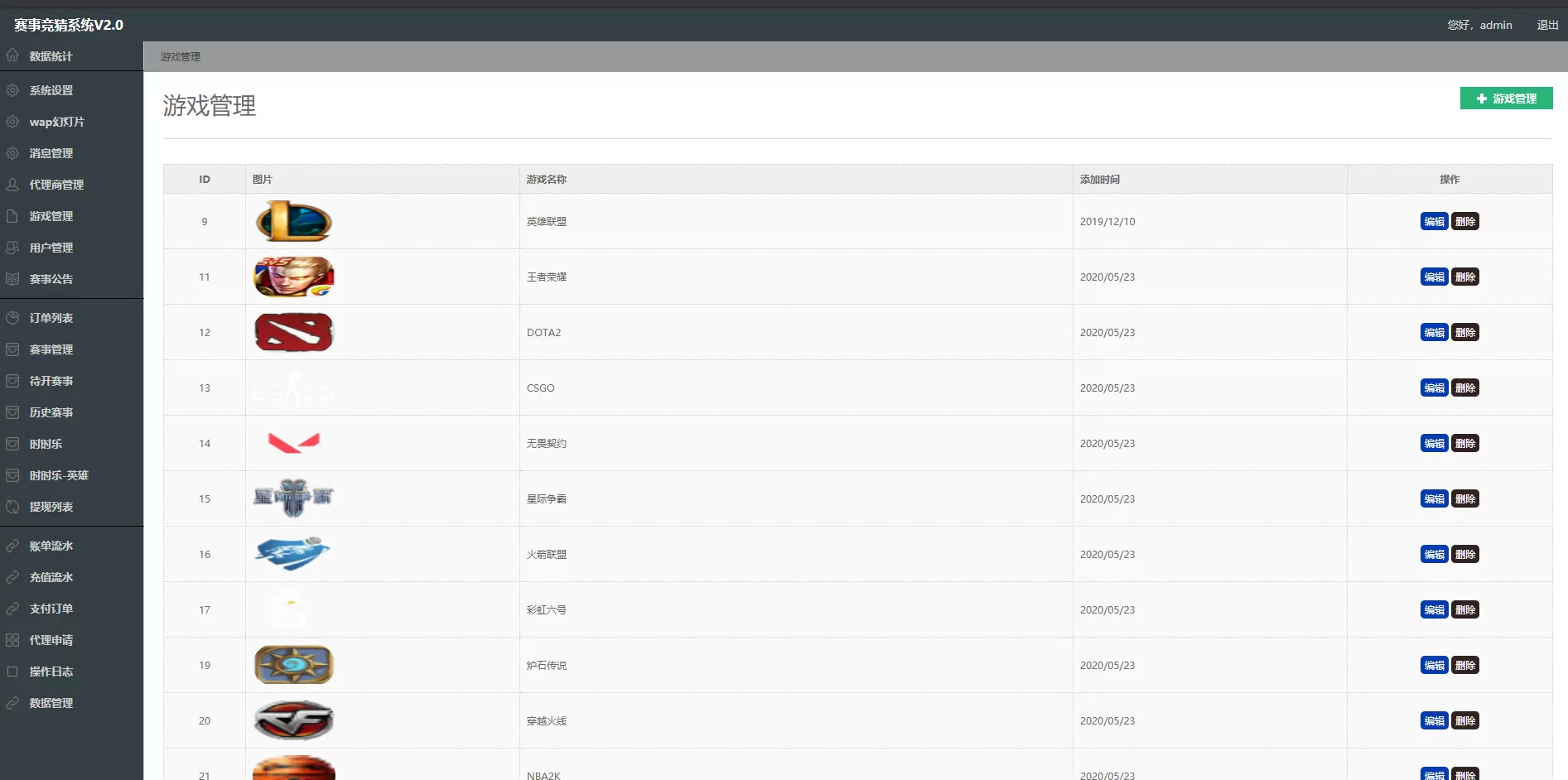This screenshot has width=1568, height=780.
Task: Click the link icon beside 账单流水
Action: point(12,546)
